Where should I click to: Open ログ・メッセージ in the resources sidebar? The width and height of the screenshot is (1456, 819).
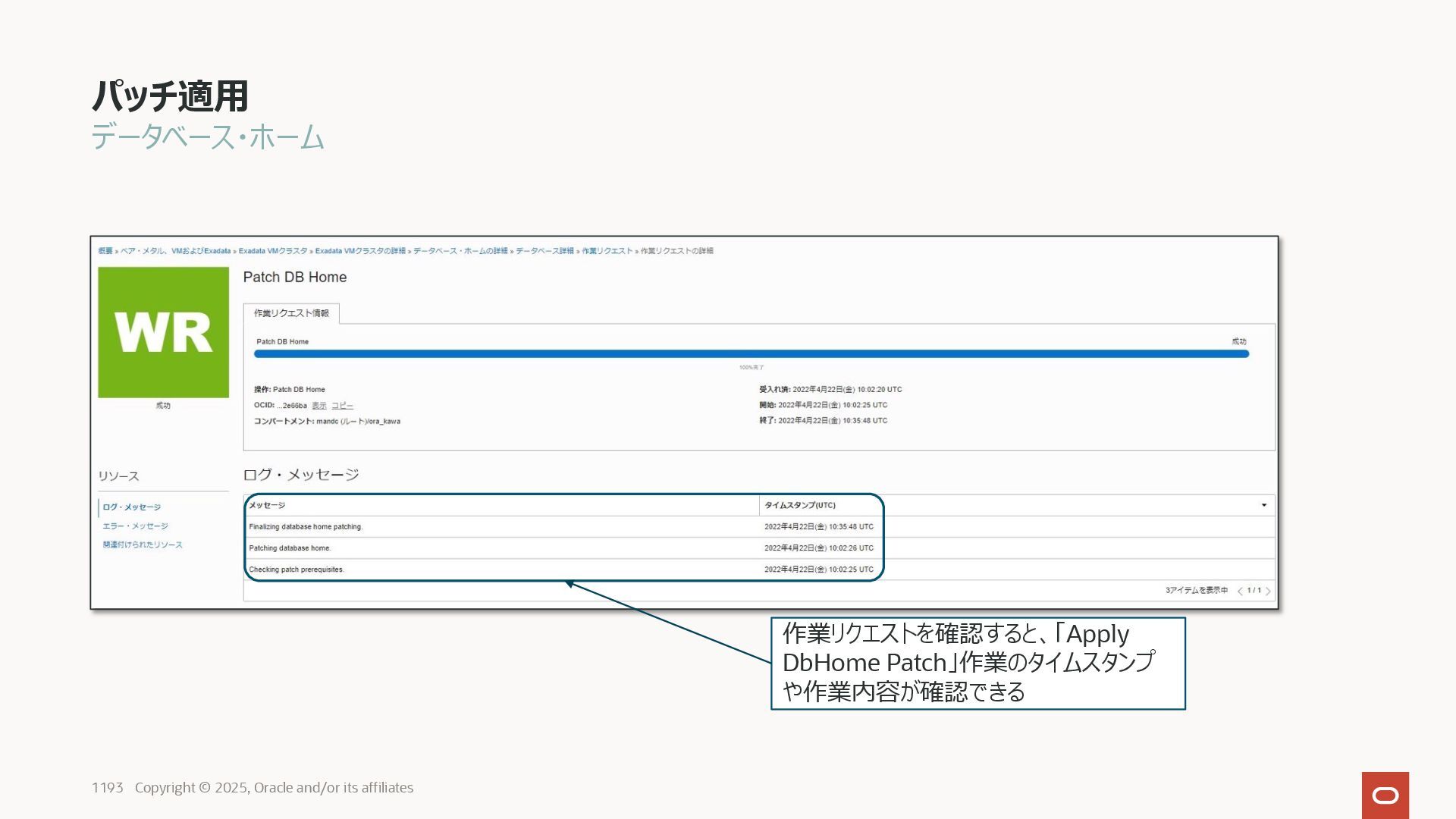131,507
